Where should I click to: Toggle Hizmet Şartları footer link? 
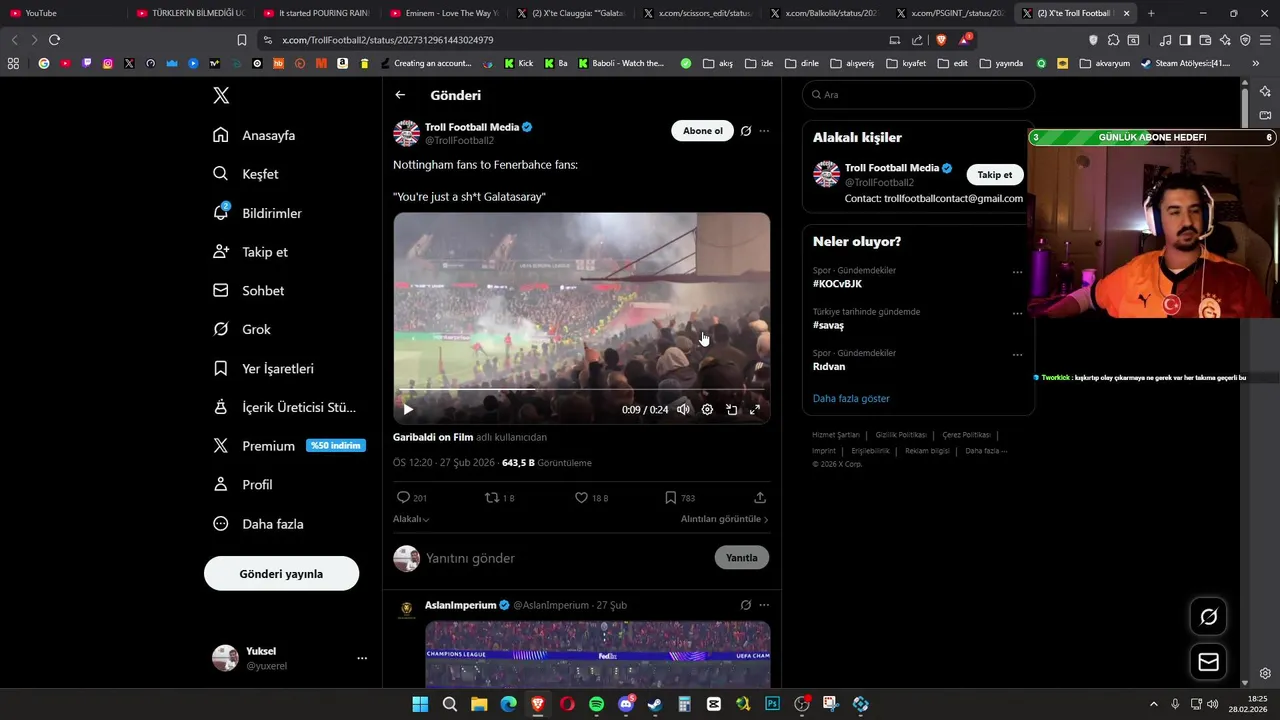click(x=835, y=435)
